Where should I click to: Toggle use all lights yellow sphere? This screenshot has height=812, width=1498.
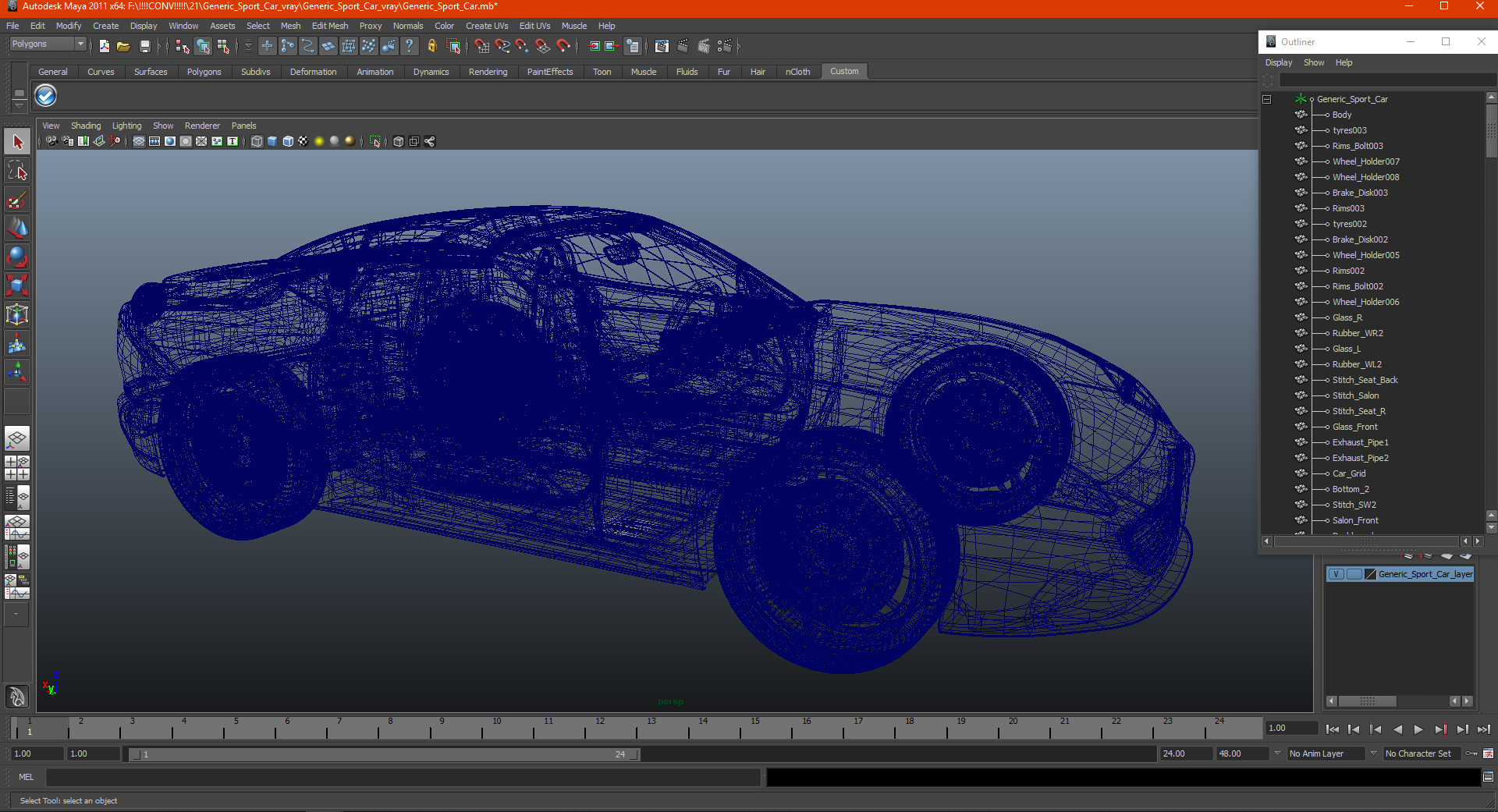319,141
